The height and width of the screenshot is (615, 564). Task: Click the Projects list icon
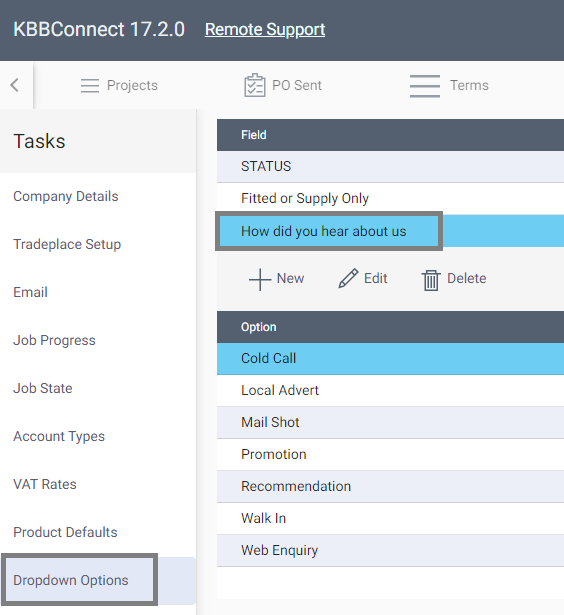[x=90, y=86]
